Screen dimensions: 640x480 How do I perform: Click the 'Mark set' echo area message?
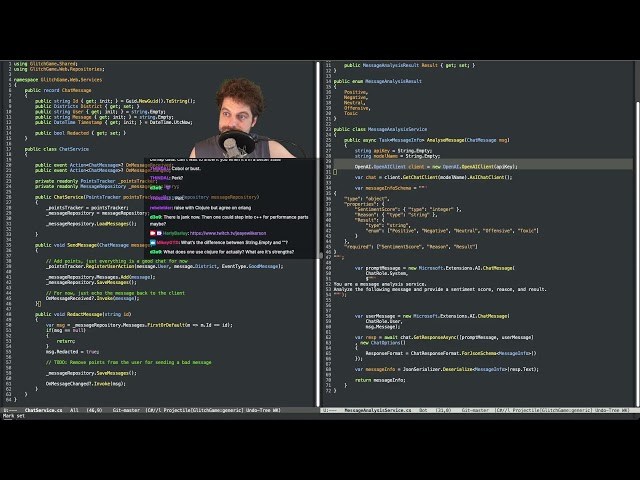(14, 416)
